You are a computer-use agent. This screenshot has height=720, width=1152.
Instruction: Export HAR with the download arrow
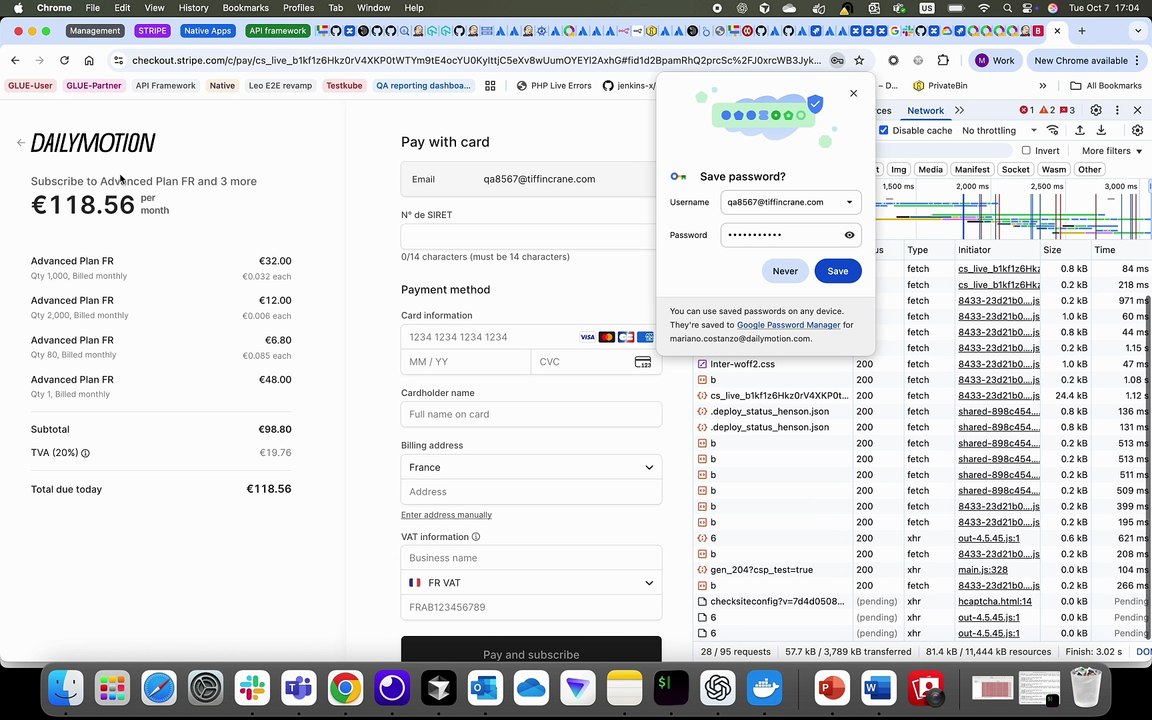pos(1101,130)
